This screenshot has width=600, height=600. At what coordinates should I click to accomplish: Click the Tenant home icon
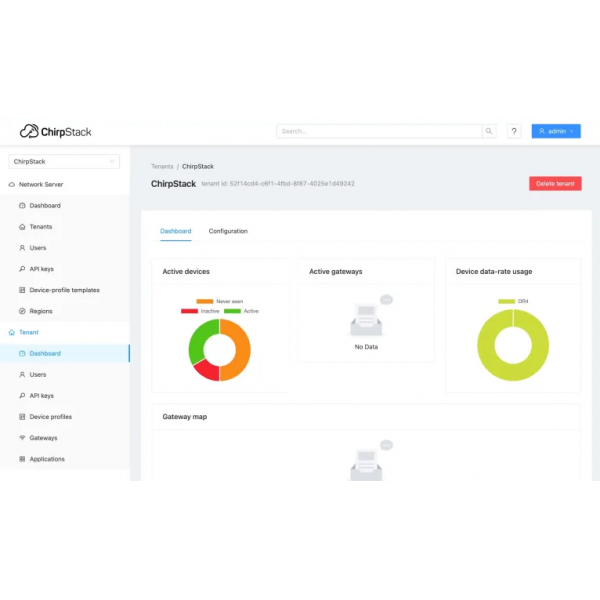pos(12,332)
